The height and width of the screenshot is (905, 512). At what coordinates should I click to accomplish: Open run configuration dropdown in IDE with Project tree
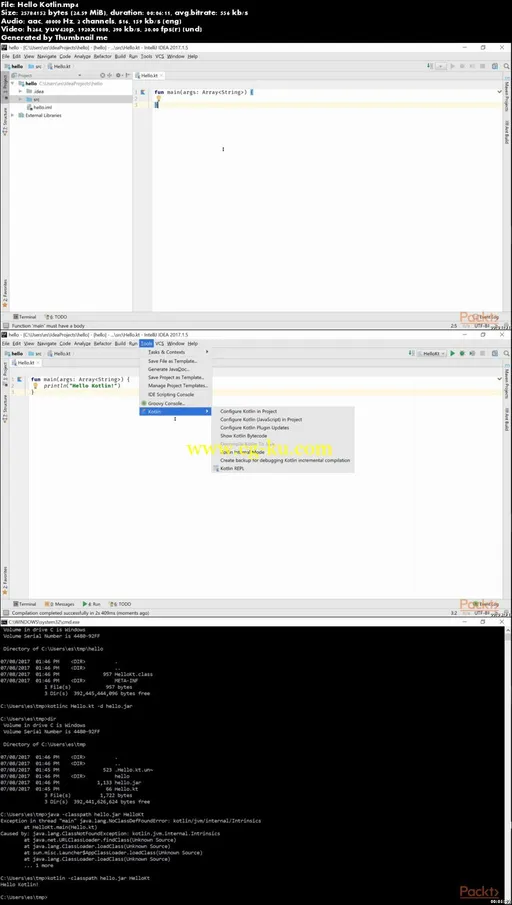tap(440, 66)
